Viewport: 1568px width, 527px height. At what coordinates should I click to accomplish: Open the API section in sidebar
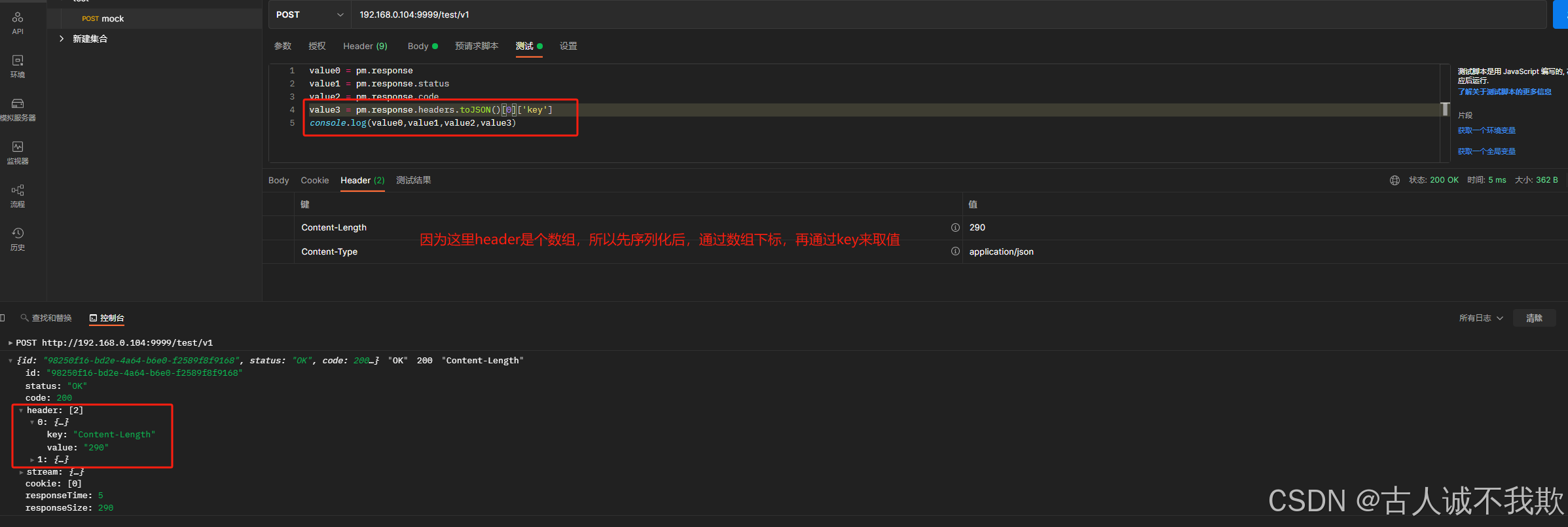coord(18,22)
